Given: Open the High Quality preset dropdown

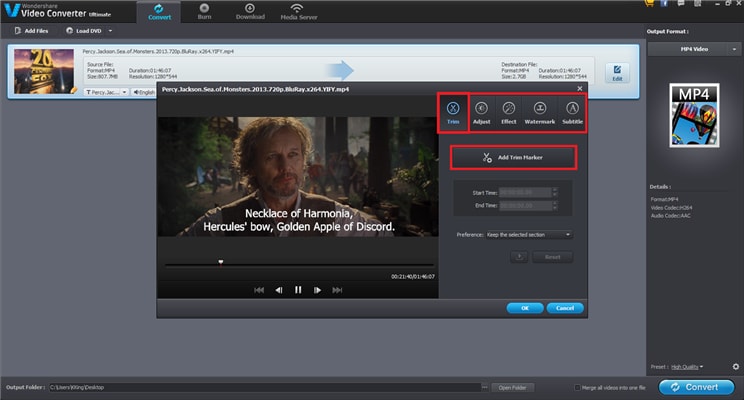Looking at the screenshot, I should click(687, 367).
